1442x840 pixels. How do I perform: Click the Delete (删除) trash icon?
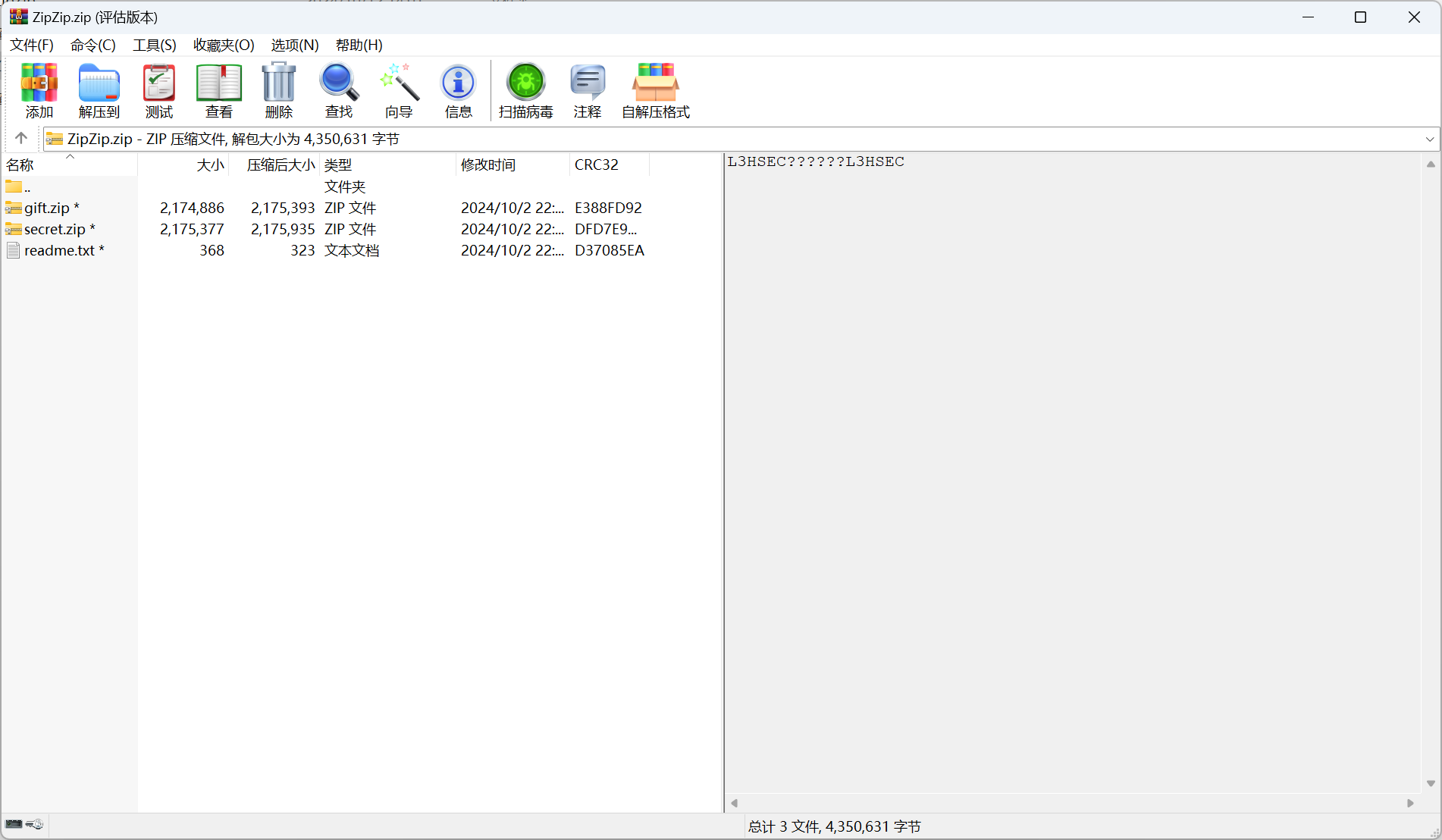[x=279, y=90]
